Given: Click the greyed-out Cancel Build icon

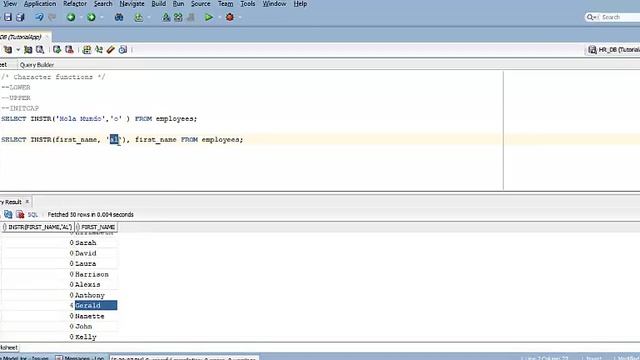Looking at the screenshot, I should [191, 17].
